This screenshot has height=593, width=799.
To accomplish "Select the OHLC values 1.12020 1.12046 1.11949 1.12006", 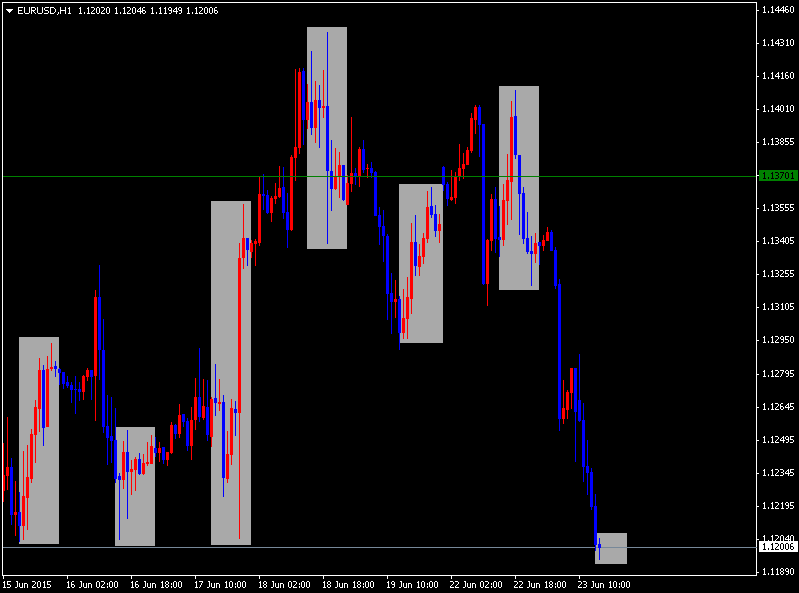I will 148,11.
